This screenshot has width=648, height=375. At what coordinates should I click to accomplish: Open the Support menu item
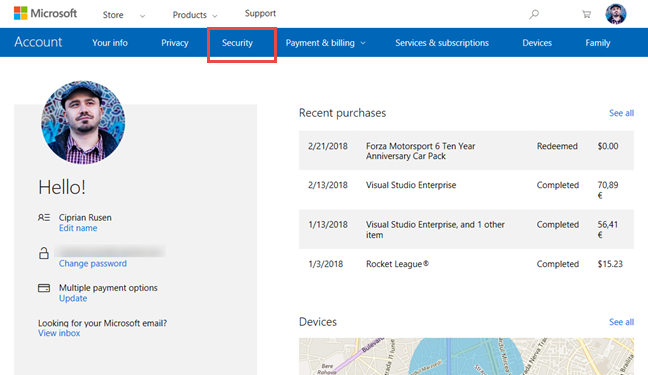[260, 13]
